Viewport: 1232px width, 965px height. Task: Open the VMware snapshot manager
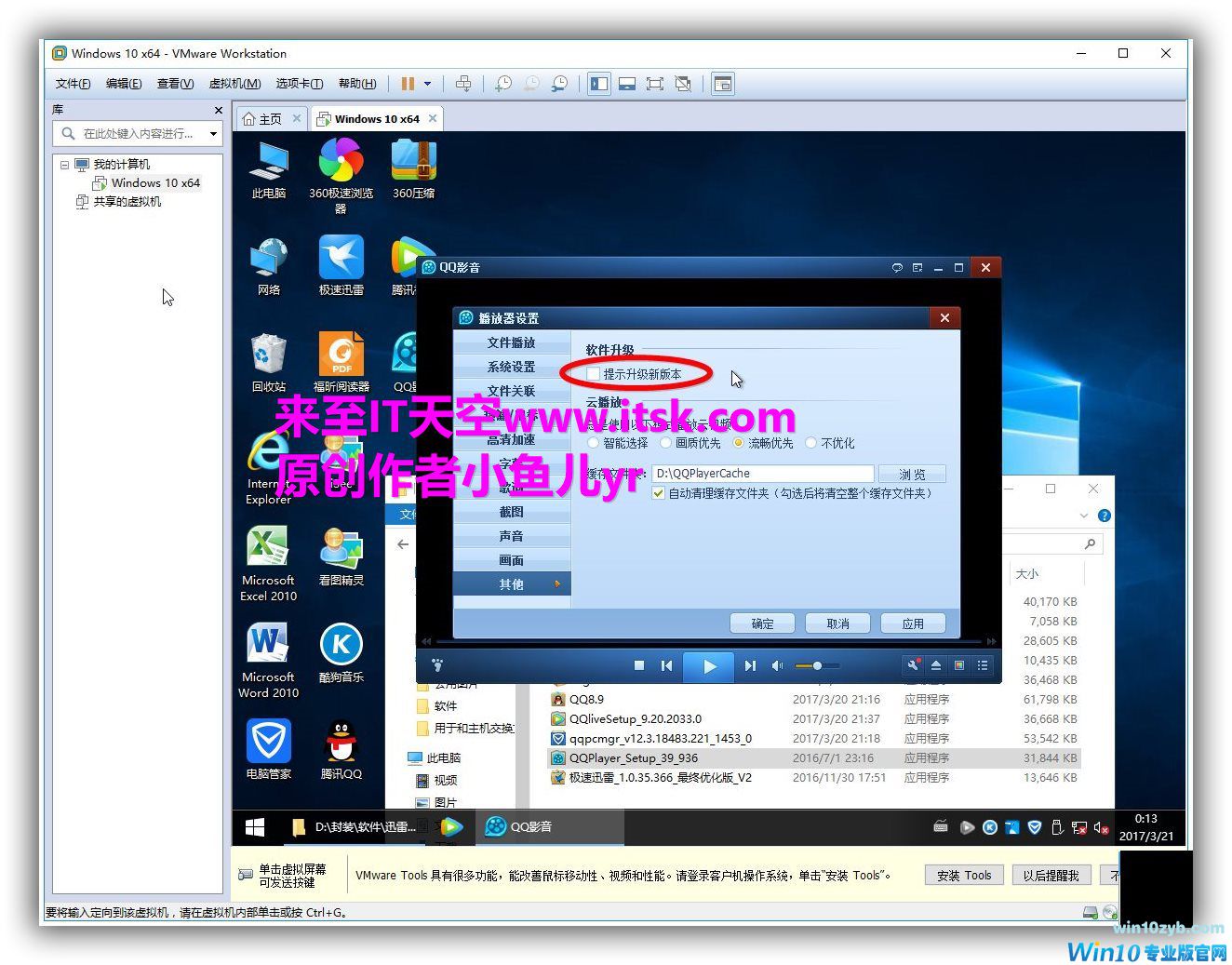[x=559, y=84]
